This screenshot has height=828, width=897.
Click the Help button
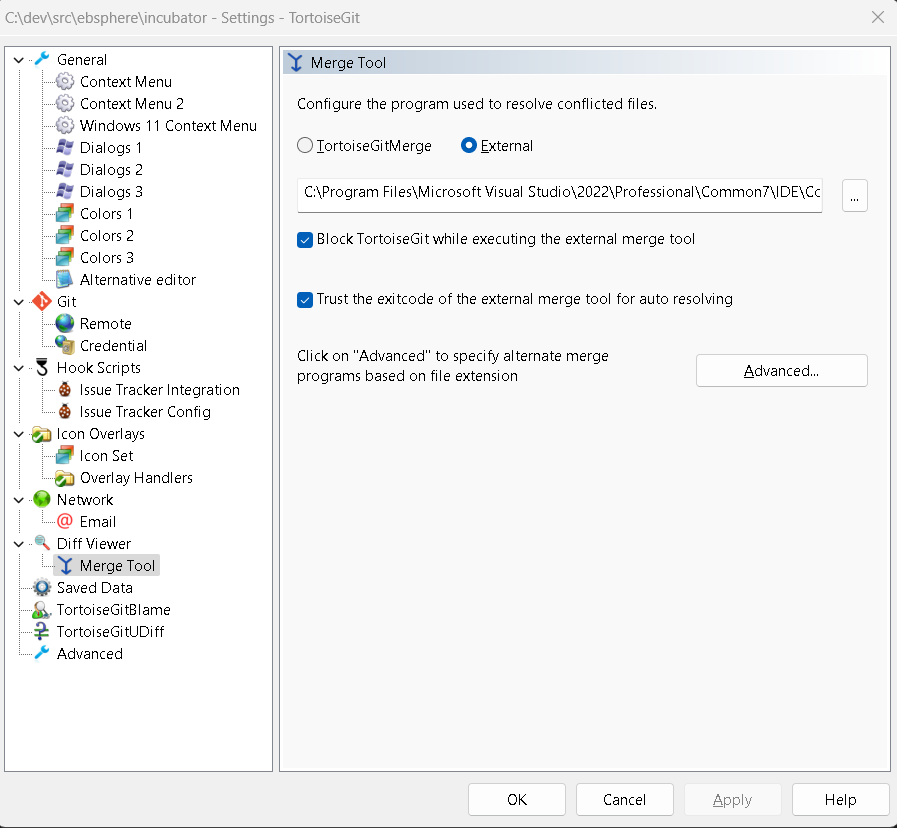coord(840,799)
